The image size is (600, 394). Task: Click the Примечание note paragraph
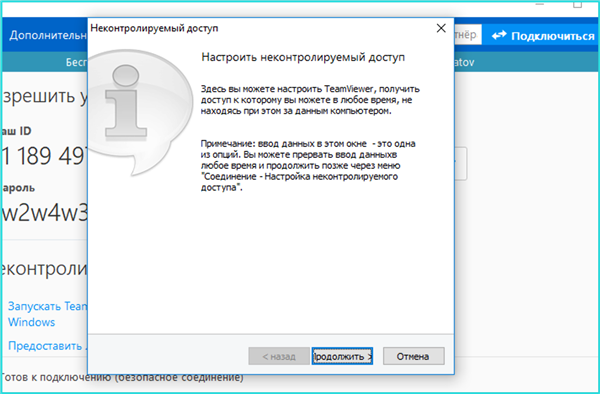point(308,166)
